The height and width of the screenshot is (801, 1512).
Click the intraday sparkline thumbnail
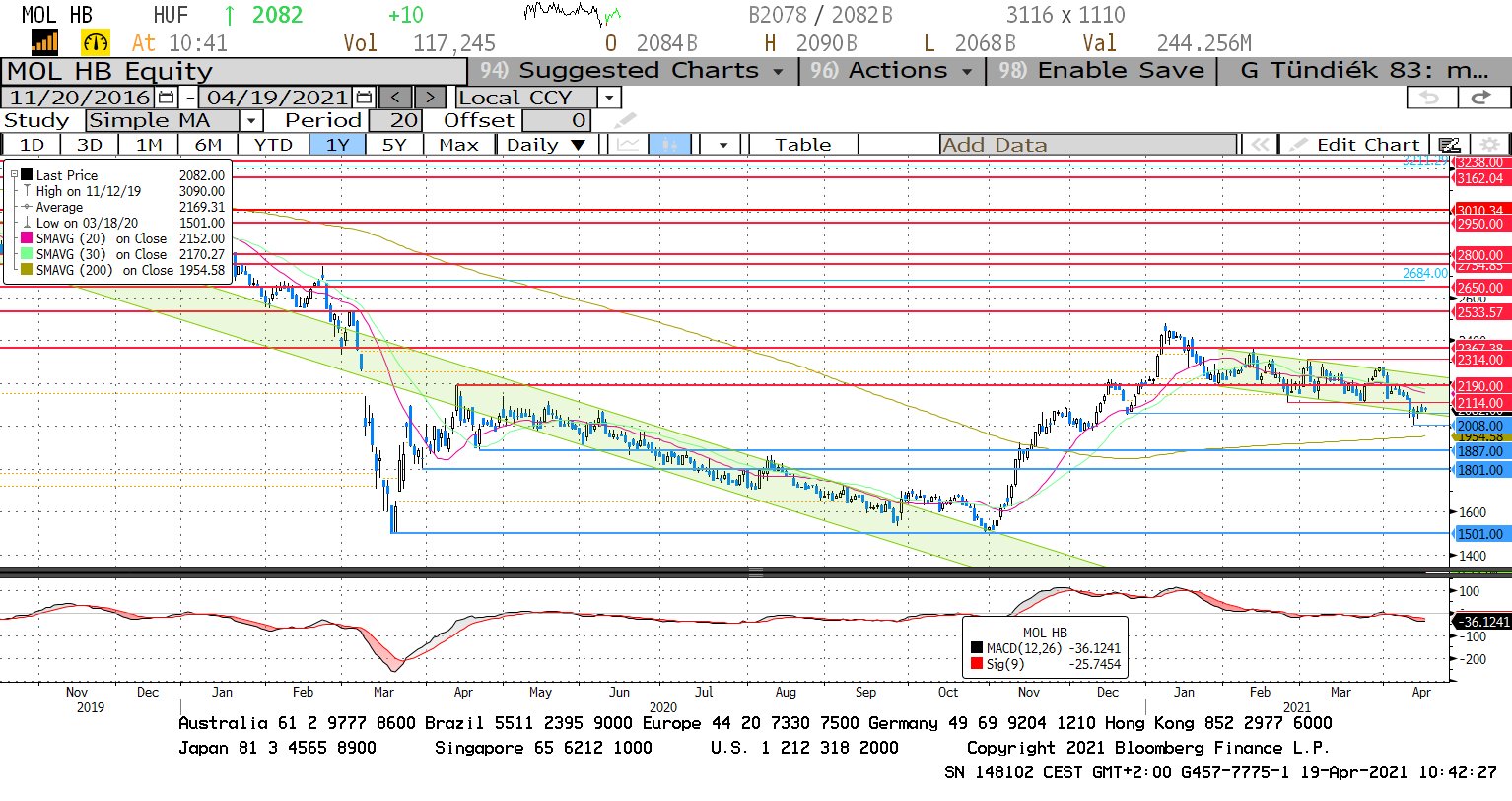pyautogui.click(x=573, y=14)
